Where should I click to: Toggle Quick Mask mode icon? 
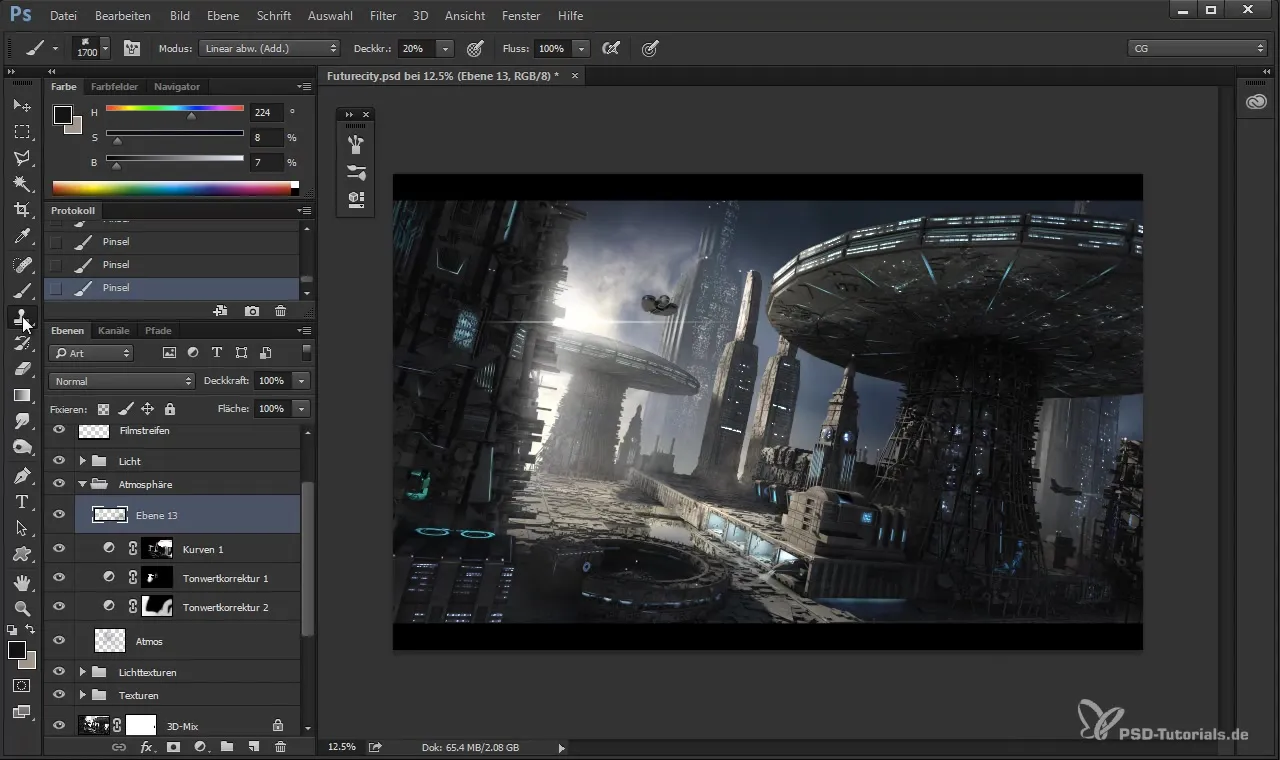coord(22,686)
